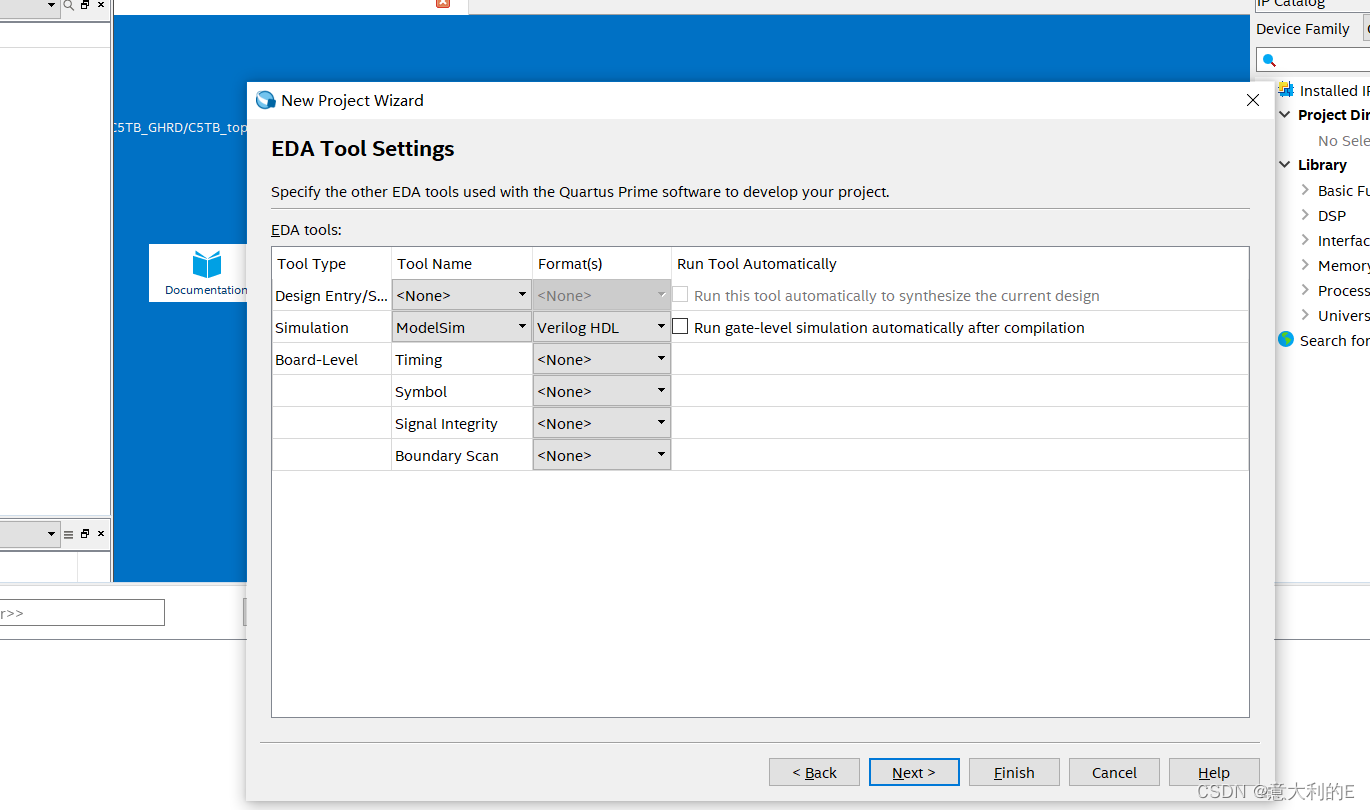This screenshot has width=1370, height=810.
Task: Click the Installed IP chip icon
Action: click(x=1286, y=90)
